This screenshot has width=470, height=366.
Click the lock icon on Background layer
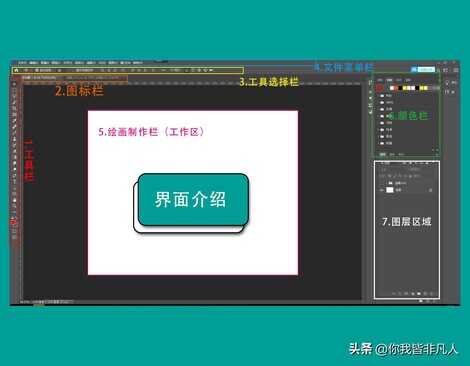tap(431, 190)
